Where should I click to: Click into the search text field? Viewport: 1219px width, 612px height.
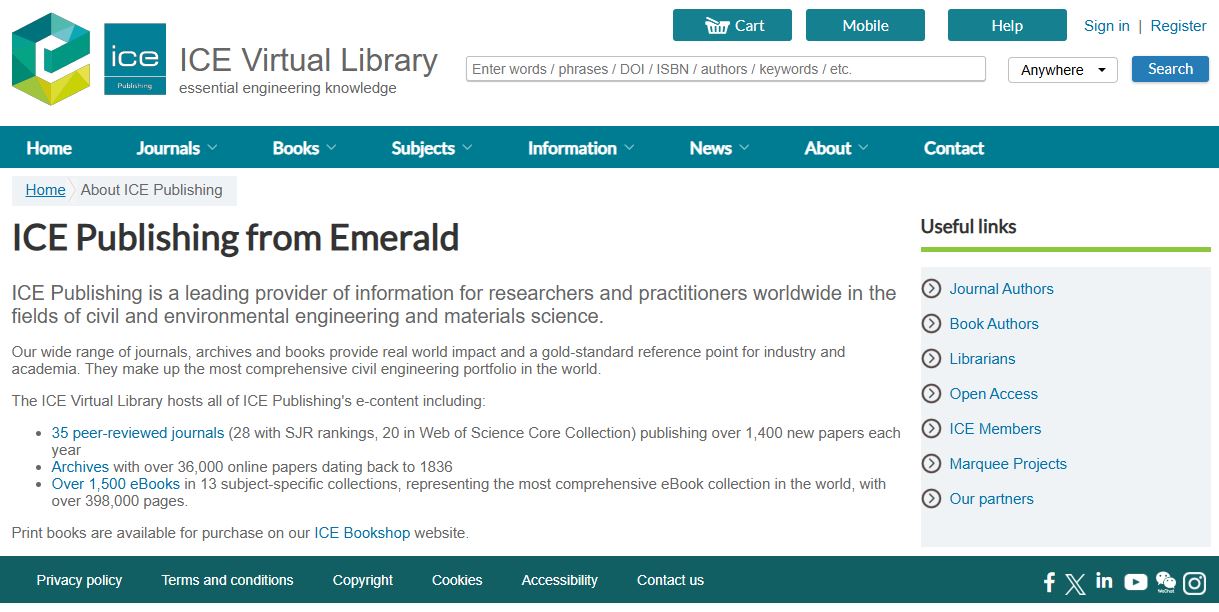click(x=725, y=69)
